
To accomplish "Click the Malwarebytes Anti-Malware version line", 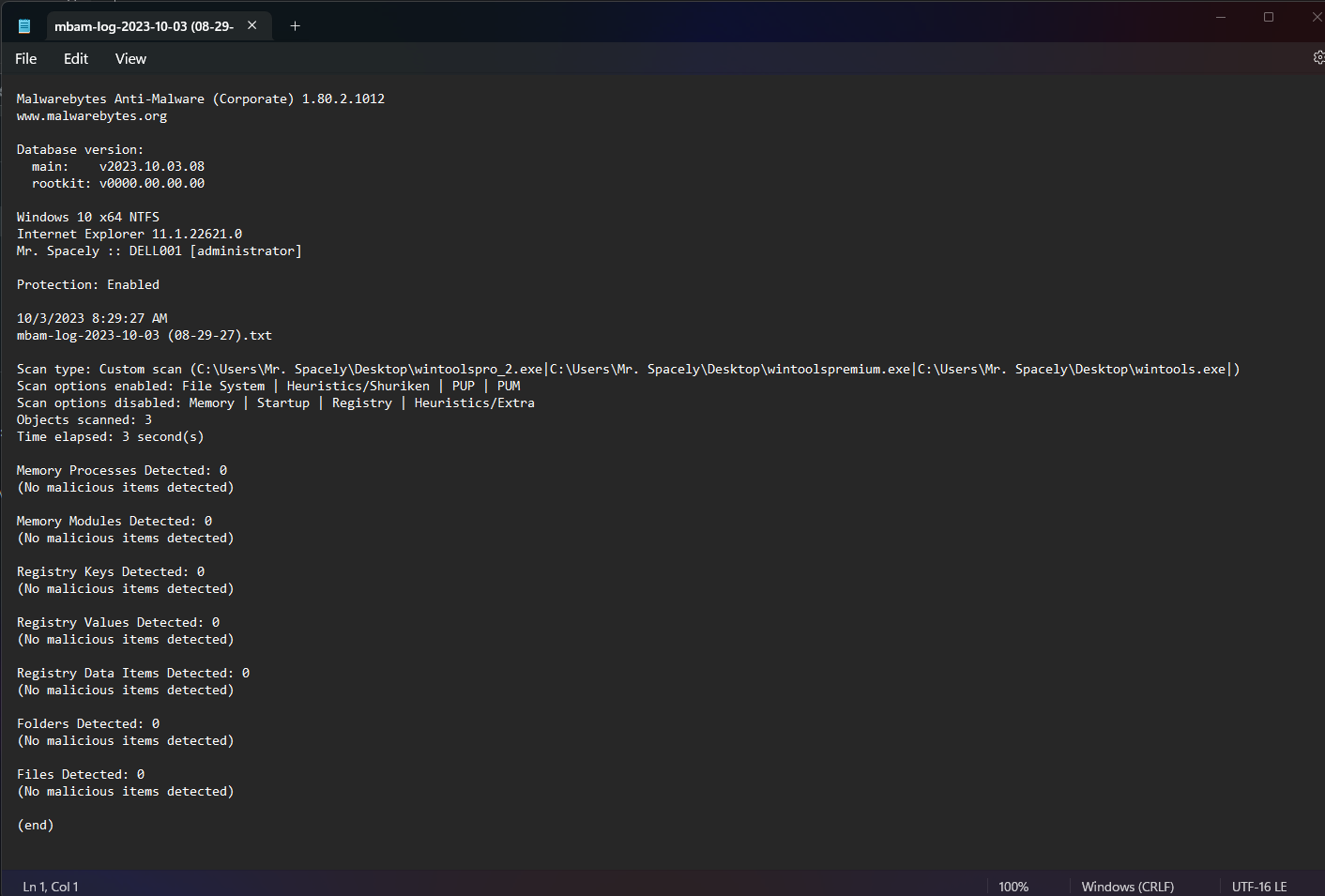I will click(201, 99).
